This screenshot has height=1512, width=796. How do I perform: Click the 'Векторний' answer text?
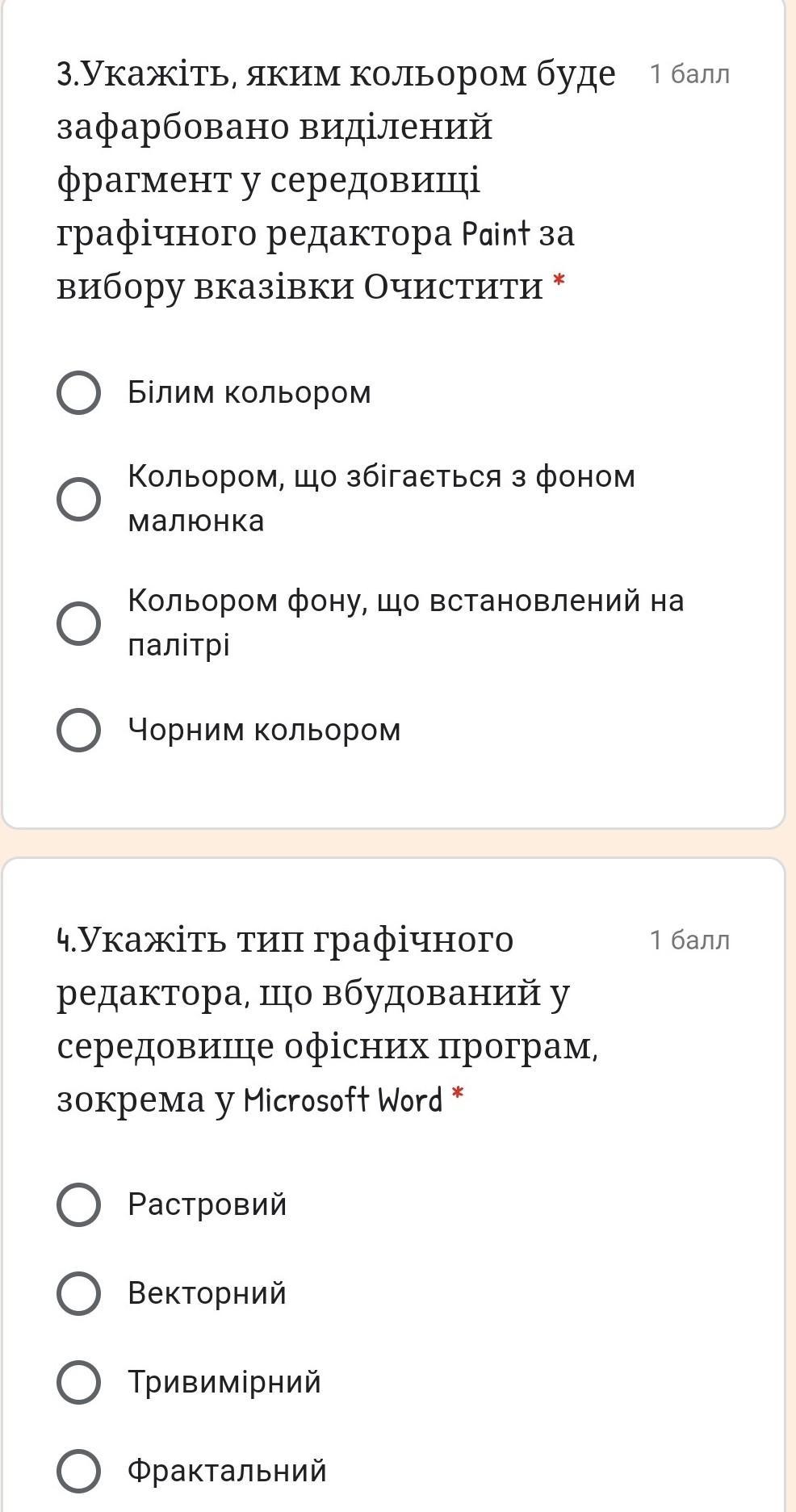[207, 1293]
